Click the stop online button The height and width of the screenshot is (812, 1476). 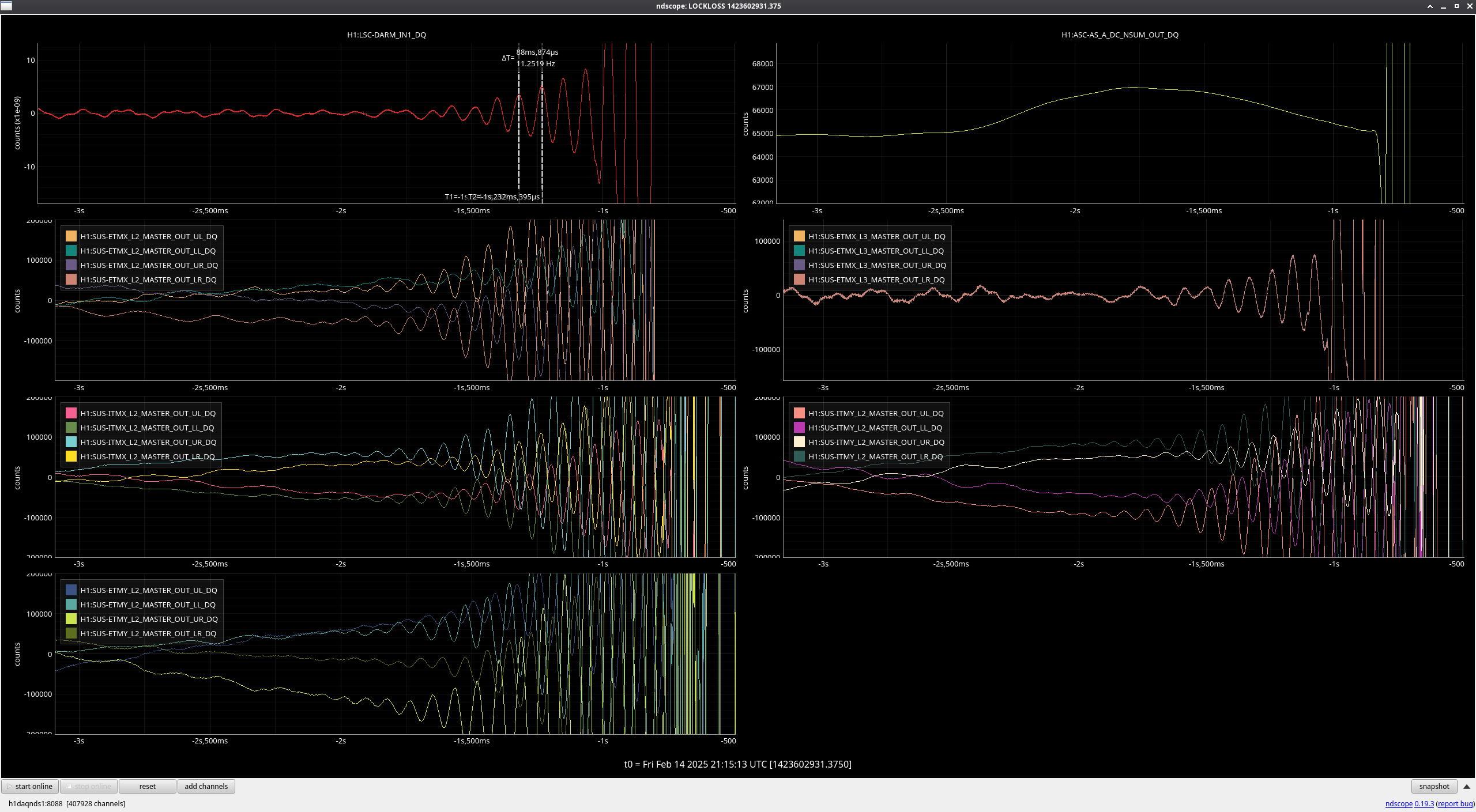[89, 786]
